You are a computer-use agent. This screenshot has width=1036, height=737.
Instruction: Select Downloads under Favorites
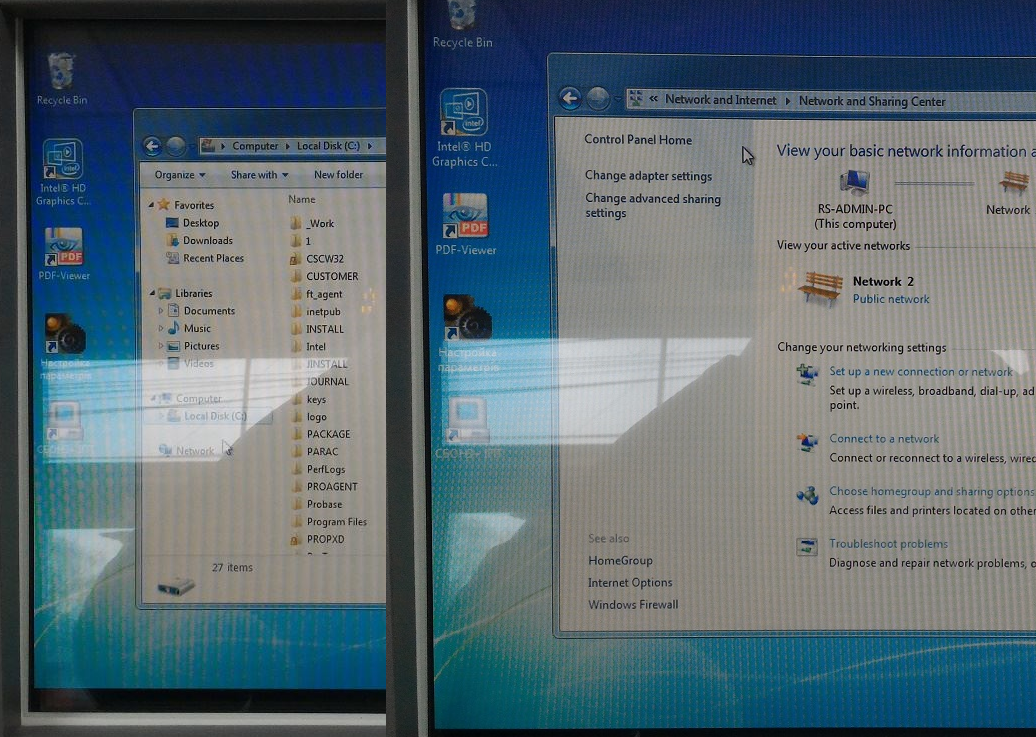tap(207, 241)
